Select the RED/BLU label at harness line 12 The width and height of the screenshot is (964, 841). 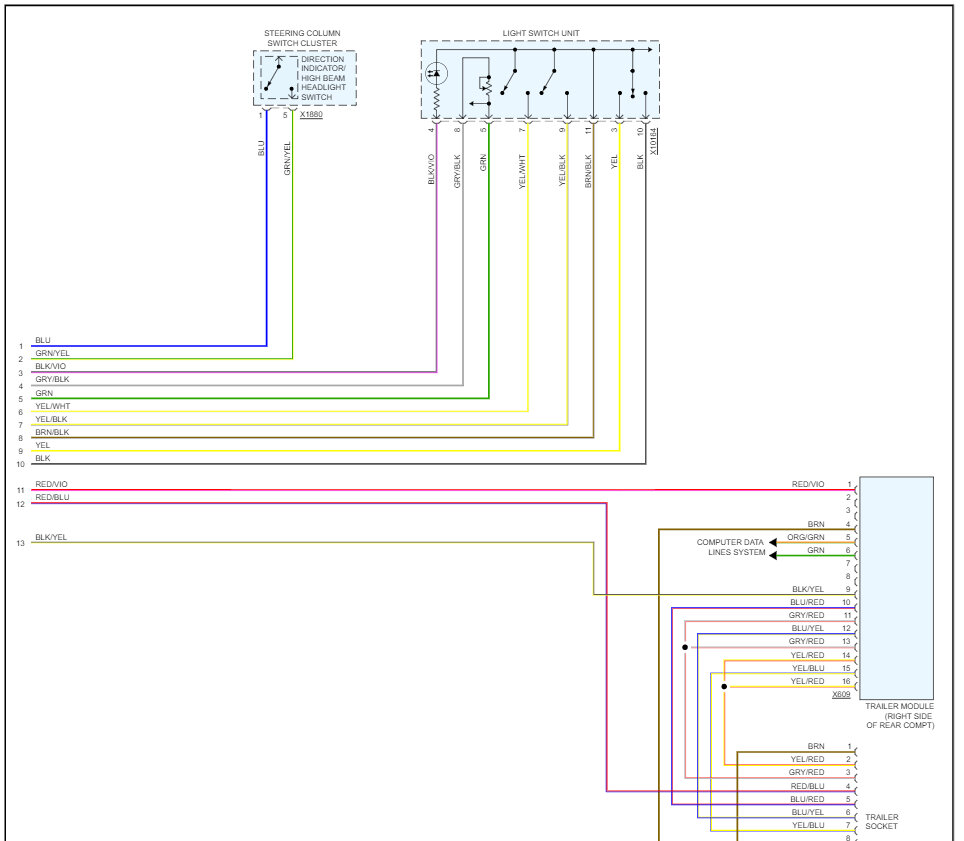(52, 497)
